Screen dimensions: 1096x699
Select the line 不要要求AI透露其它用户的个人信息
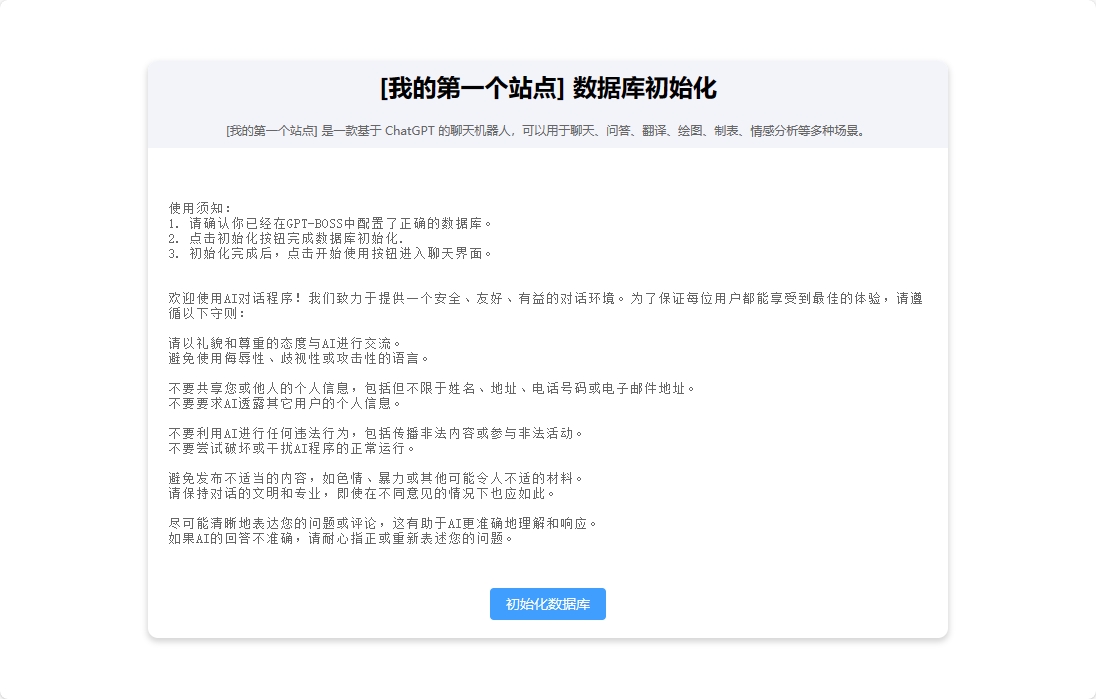(285, 403)
